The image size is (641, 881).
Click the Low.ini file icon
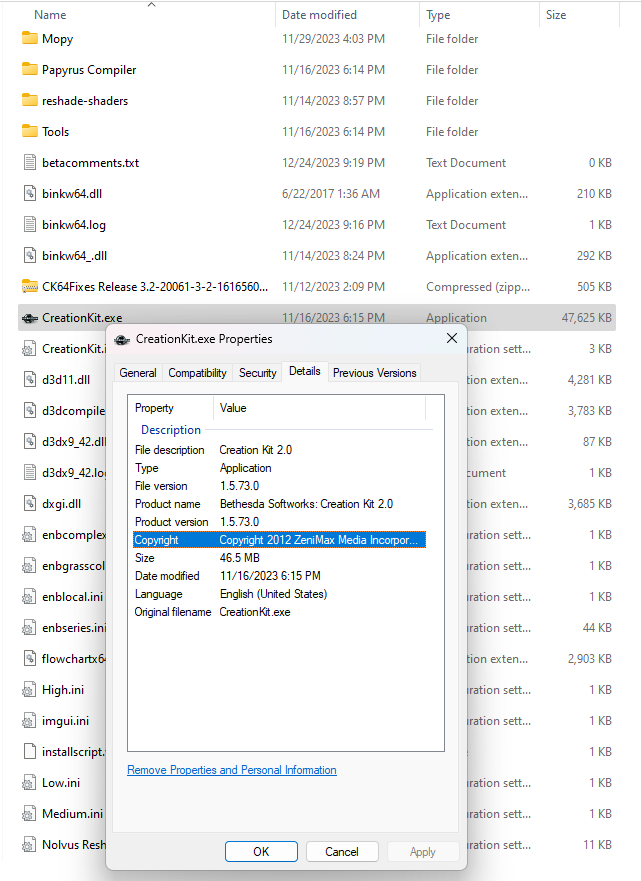point(30,782)
